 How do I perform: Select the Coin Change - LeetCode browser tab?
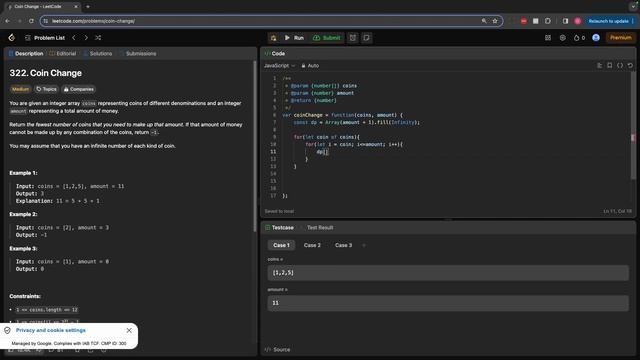pyautogui.click(x=42, y=7)
